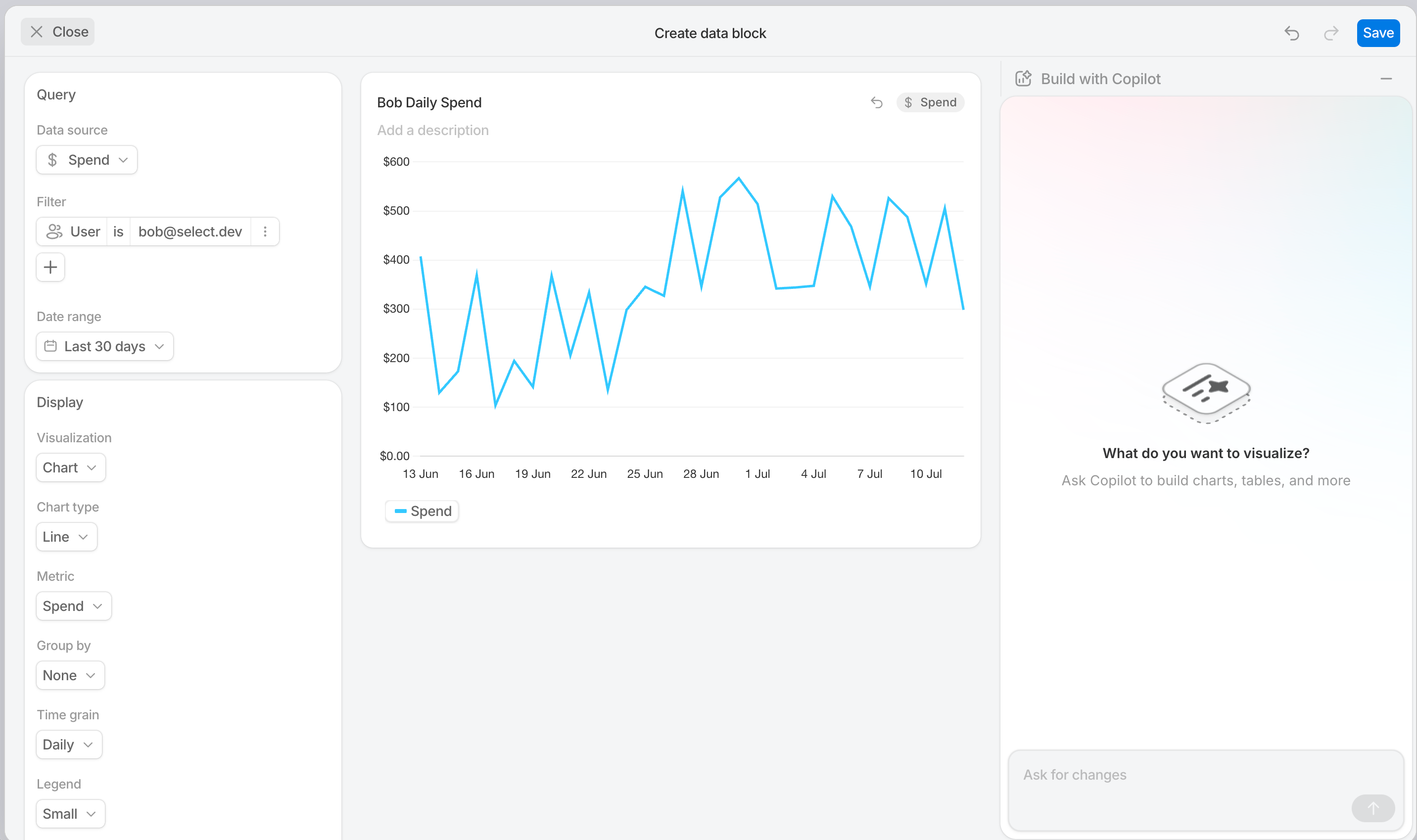Image resolution: width=1417 pixels, height=840 pixels.
Task: Click the revert arrow next to Bob Daily Spend
Action: 876,102
